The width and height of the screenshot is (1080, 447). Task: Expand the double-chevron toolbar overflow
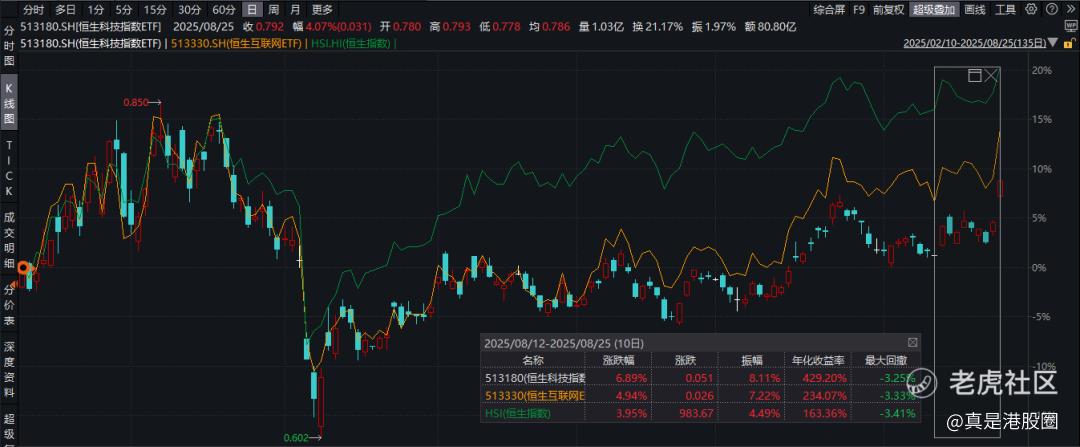pos(1070,9)
